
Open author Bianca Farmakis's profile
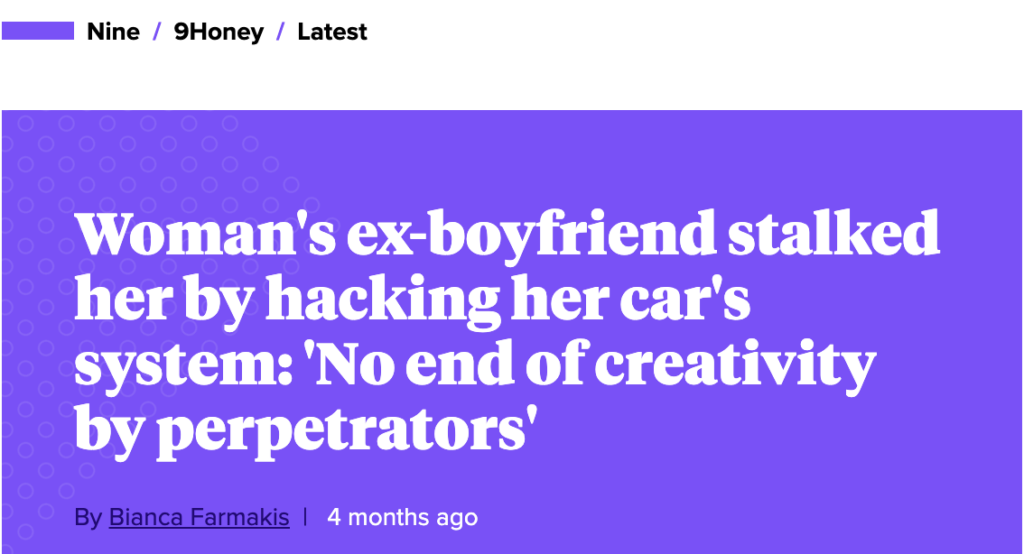coord(199,517)
